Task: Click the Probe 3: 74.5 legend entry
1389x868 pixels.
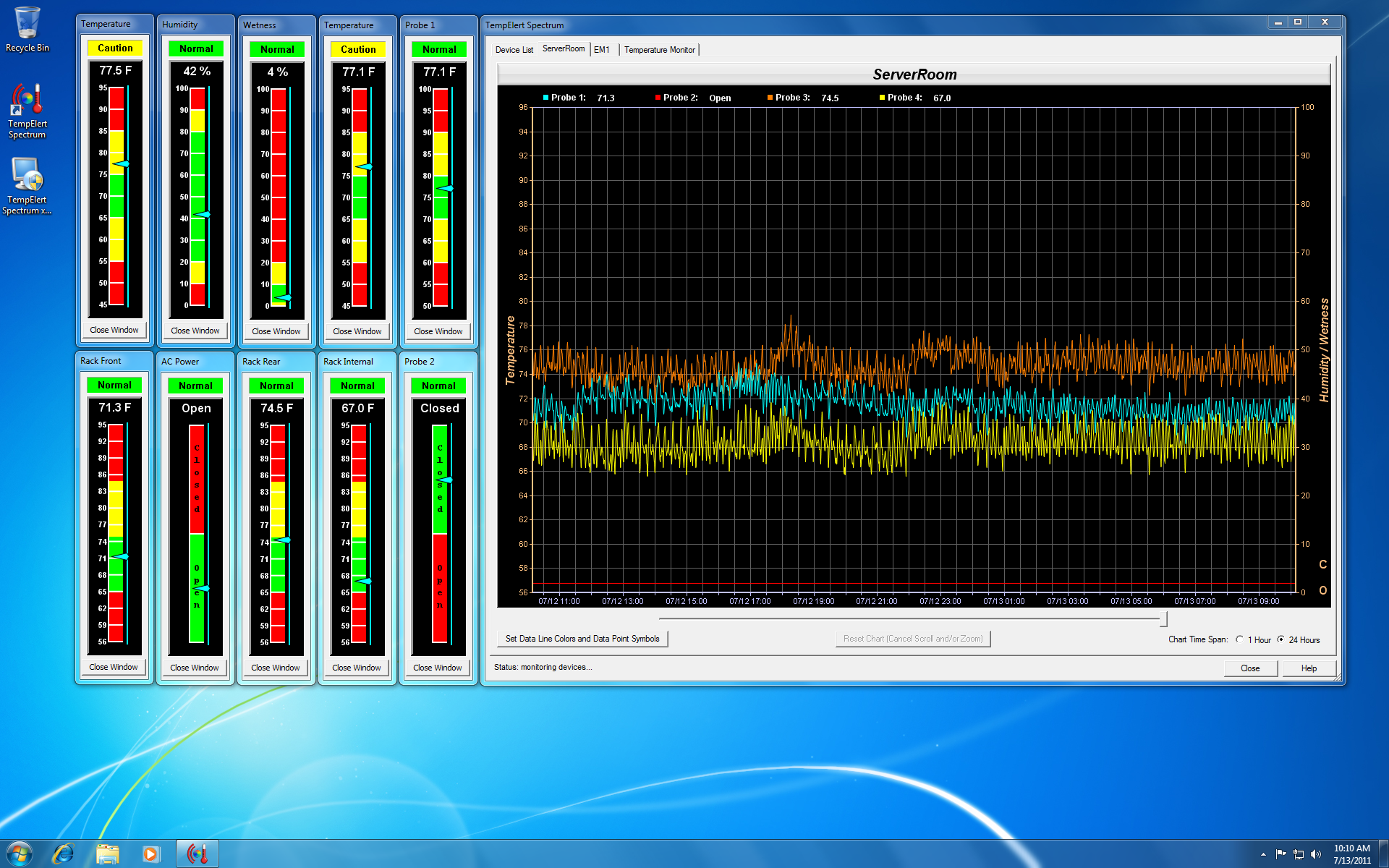Action: [803, 98]
